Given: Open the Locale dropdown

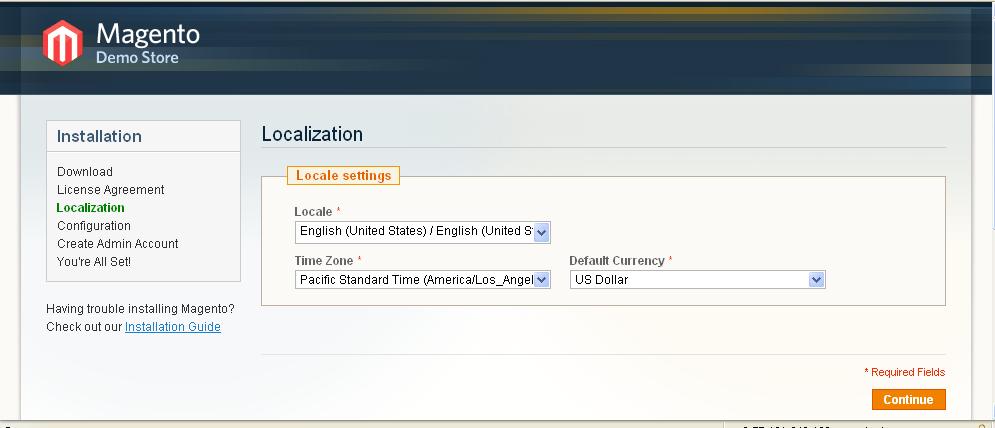Looking at the screenshot, I should [423, 232].
